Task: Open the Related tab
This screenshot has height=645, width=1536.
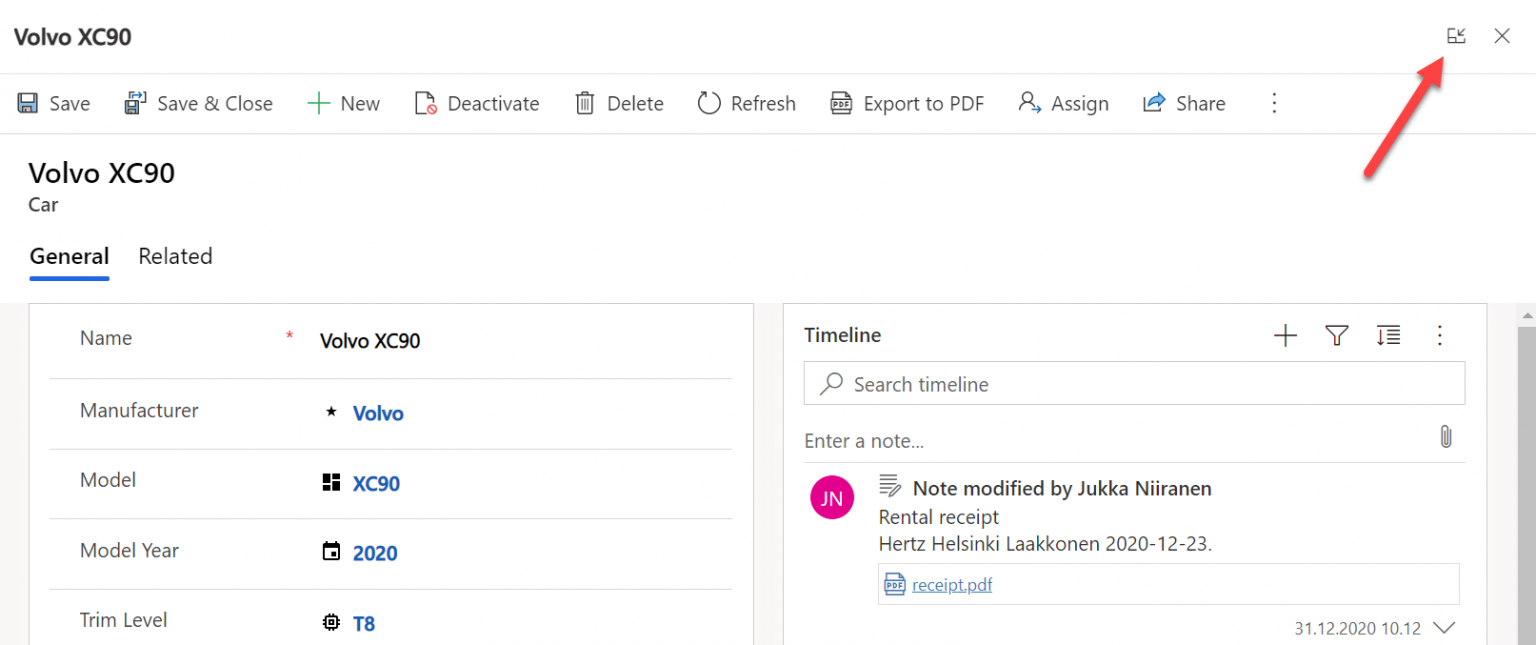Action: click(175, 256)
